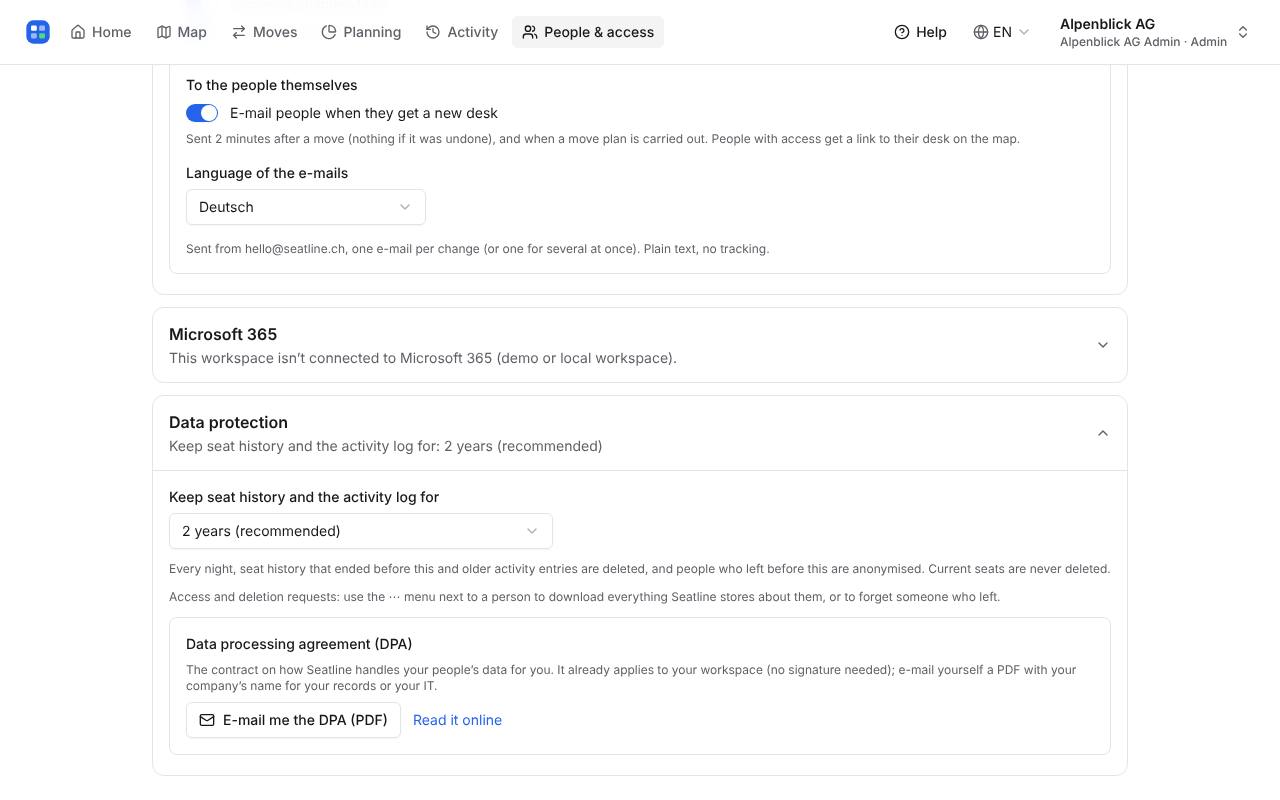This screenshot has width=1280, height=800.
Task: Click the Home house icon
Action: click(78, 32)
